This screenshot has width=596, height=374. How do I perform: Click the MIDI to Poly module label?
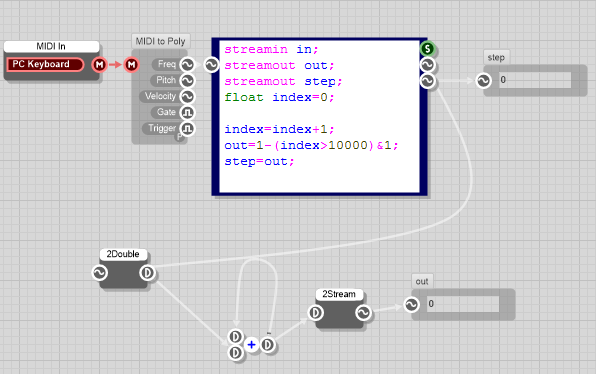click(x=160, y=41)
